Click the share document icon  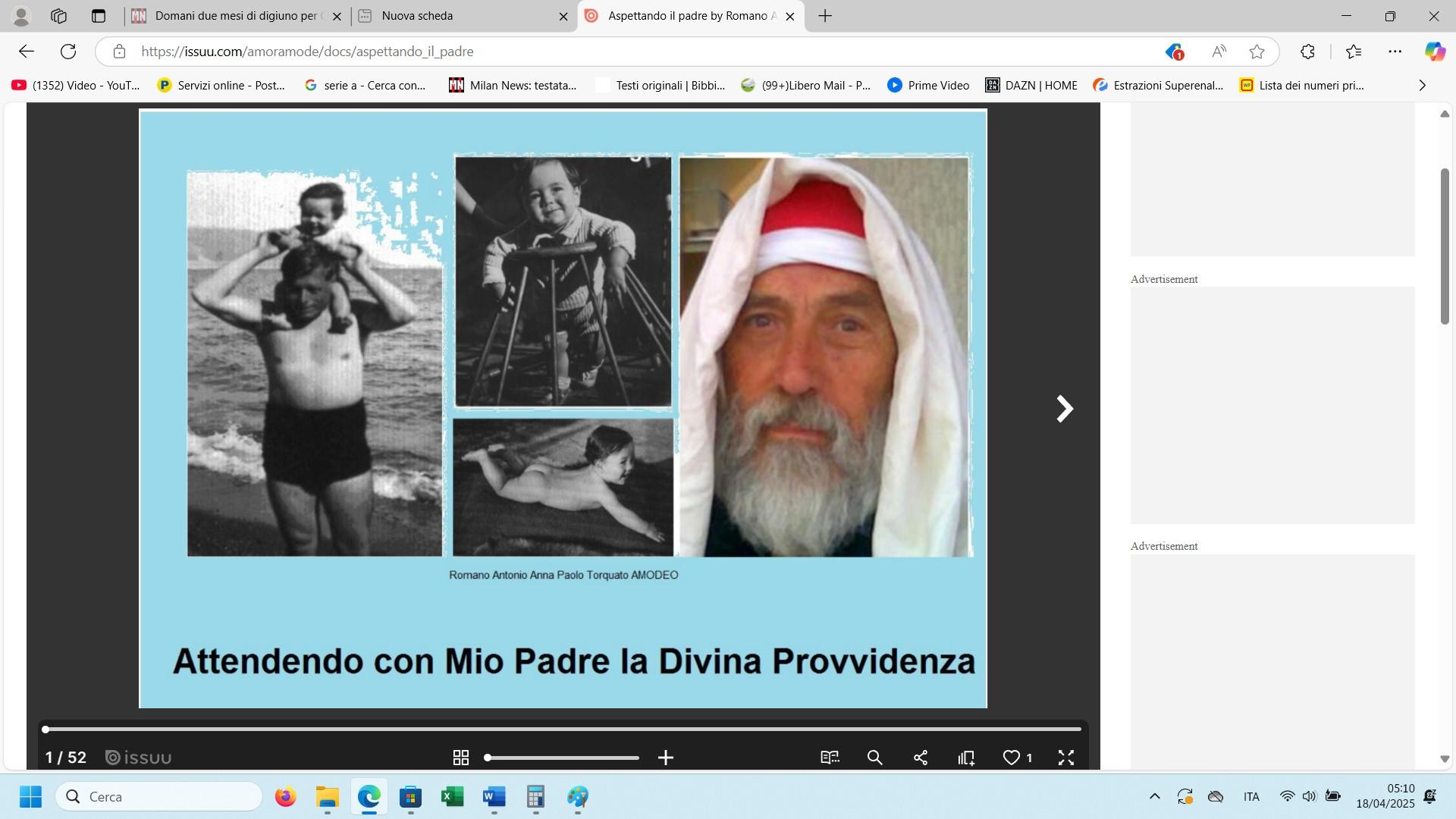(x=921, y=758)
